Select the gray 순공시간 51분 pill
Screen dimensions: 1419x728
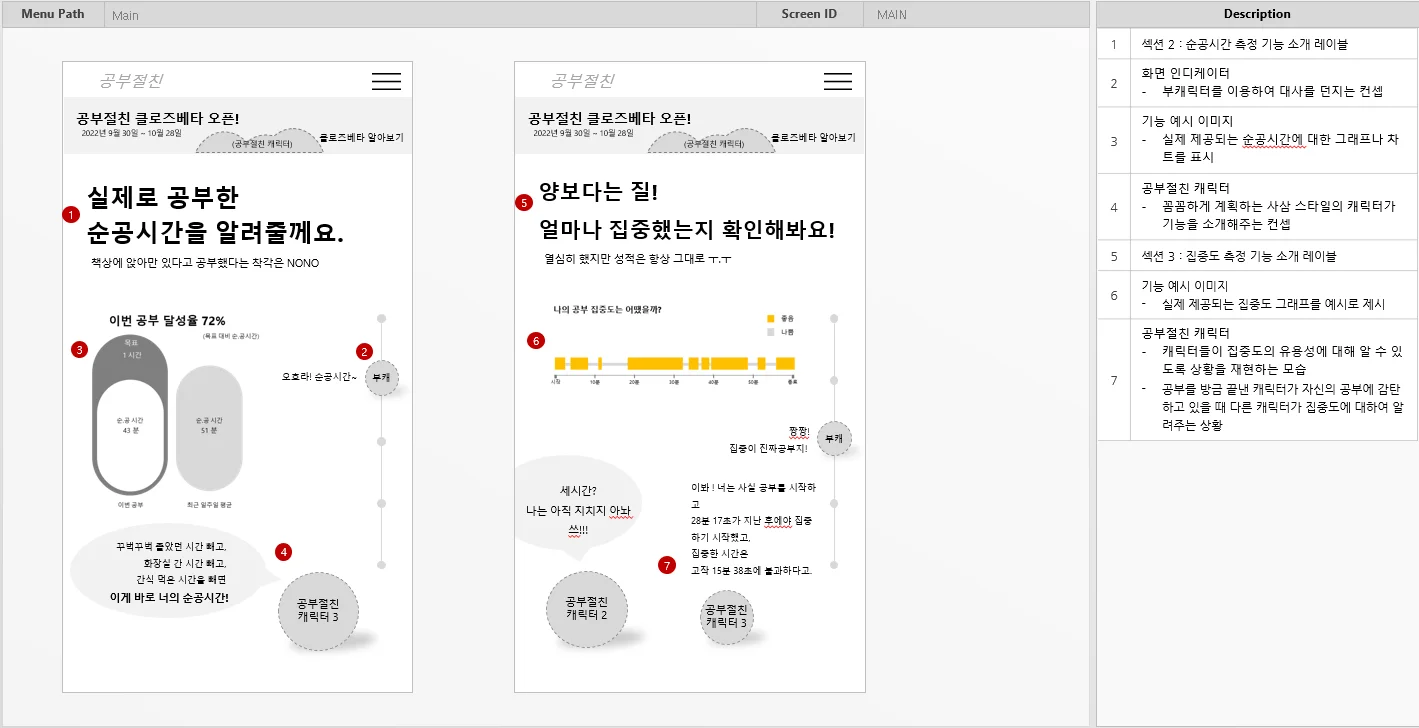(209, 427)
